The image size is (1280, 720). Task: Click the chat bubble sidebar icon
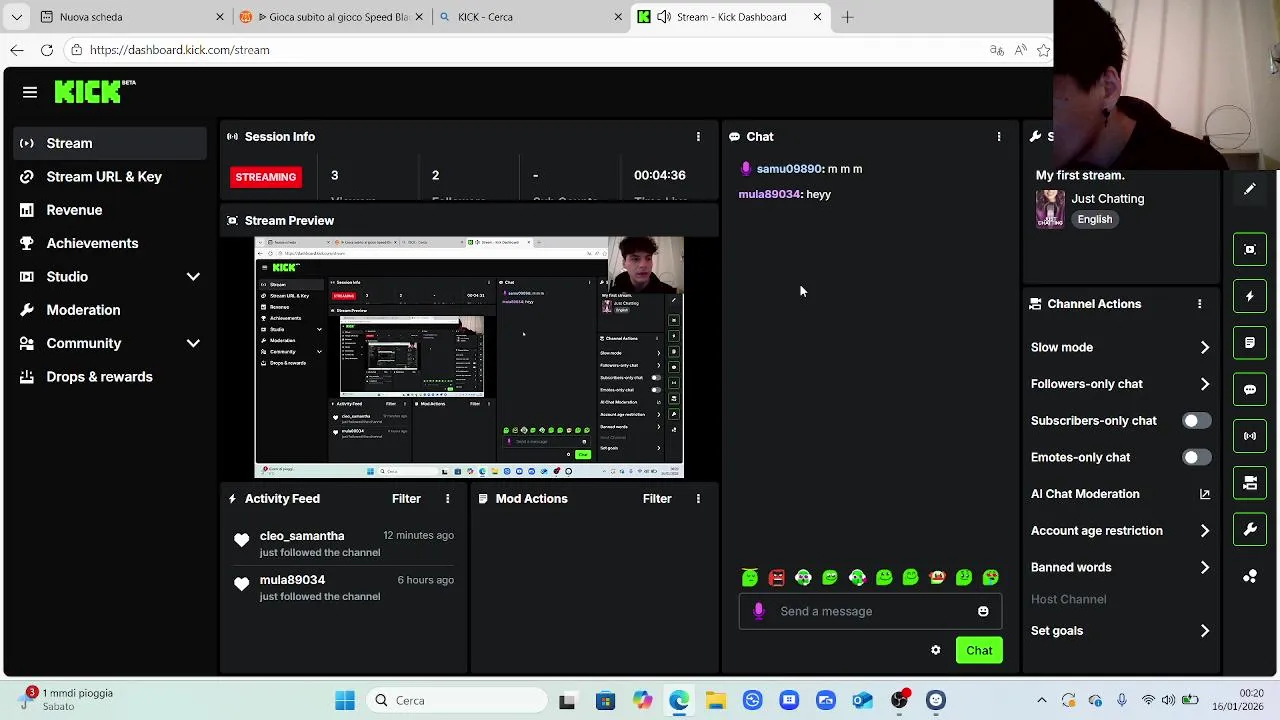click(x=1250, y=390)
